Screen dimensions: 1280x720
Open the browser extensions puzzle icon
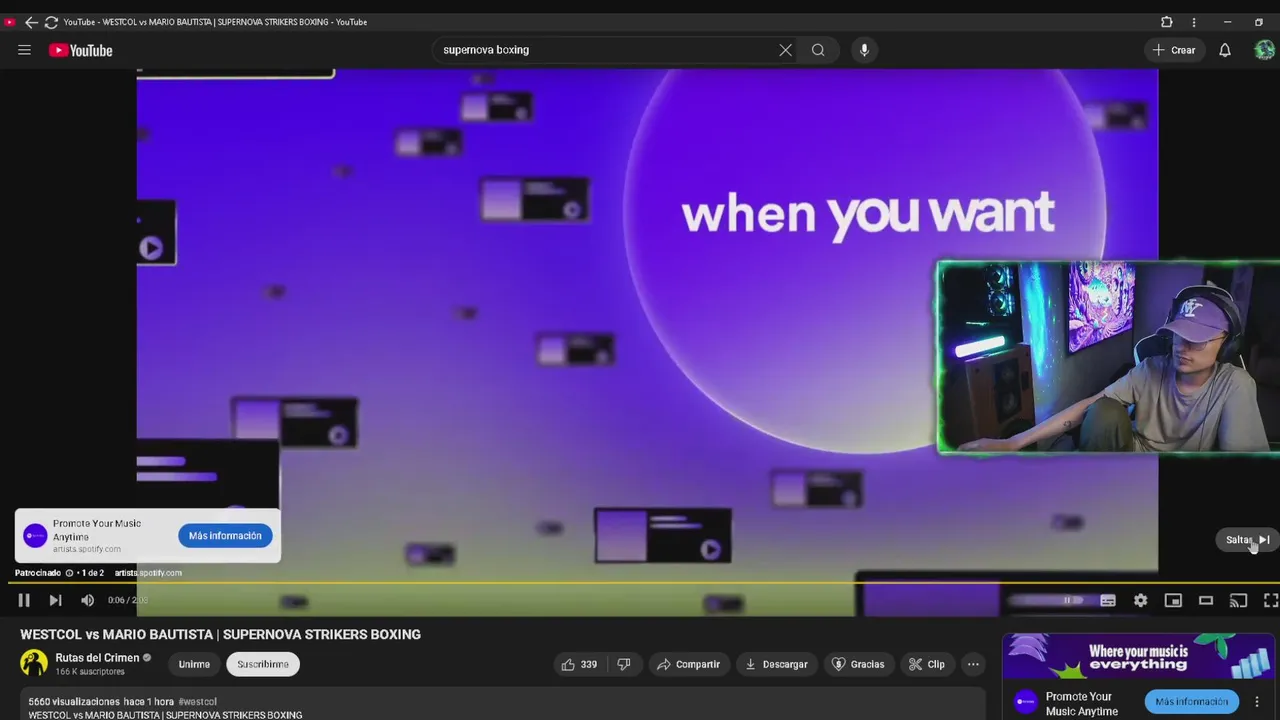coord(1166,22)
